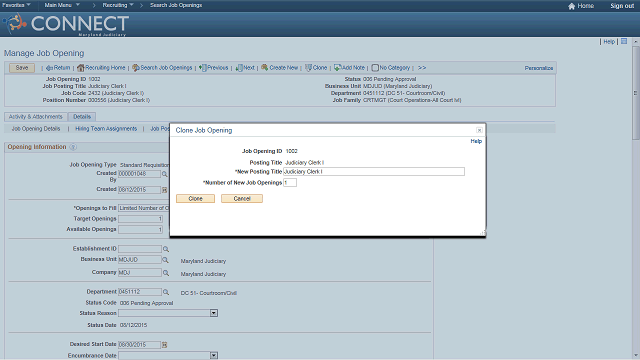Image resolution: width=640 pixels, height=360 pixels.
Task: Click the Add Note icon
Action: point(337,67)
